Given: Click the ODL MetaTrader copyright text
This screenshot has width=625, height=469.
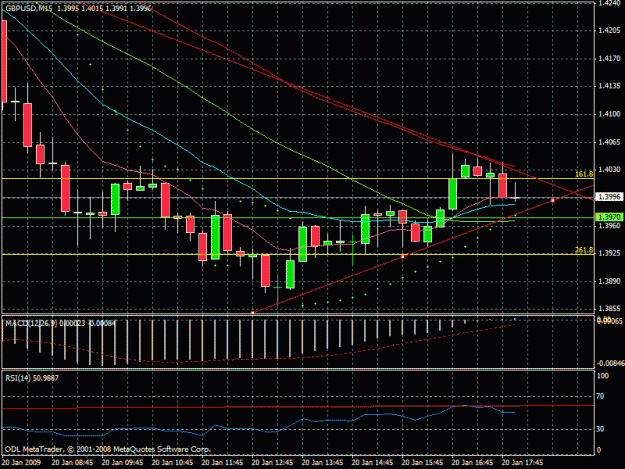Looking at the screenshot, I should [108, 449].
